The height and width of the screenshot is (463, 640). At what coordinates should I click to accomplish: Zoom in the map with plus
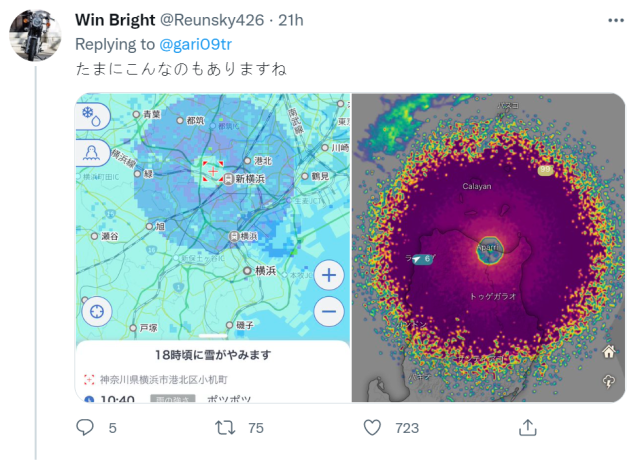329,275
